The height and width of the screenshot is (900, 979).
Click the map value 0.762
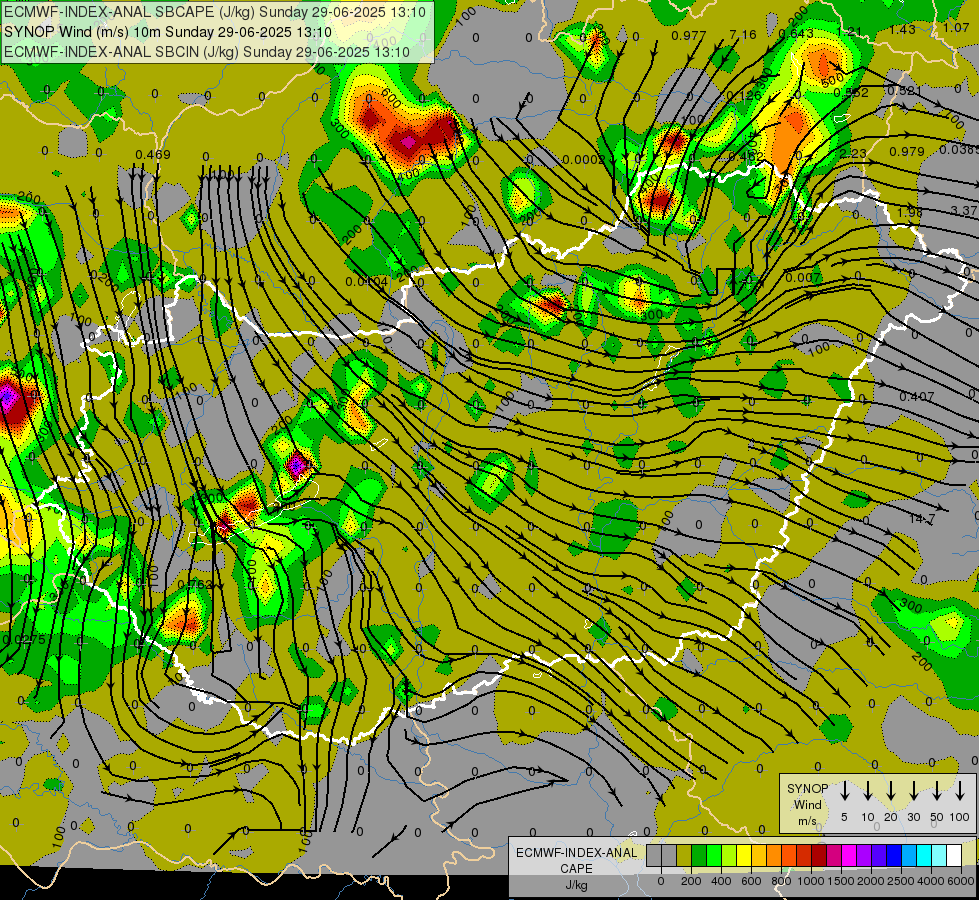tap(195, 585)
